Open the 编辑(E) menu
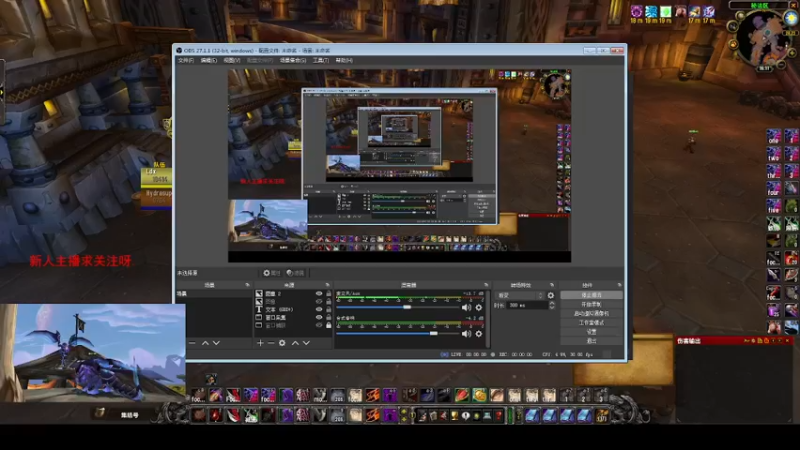Image resolution: width=800 pixels, height=450 pixels. coord(208,60)
